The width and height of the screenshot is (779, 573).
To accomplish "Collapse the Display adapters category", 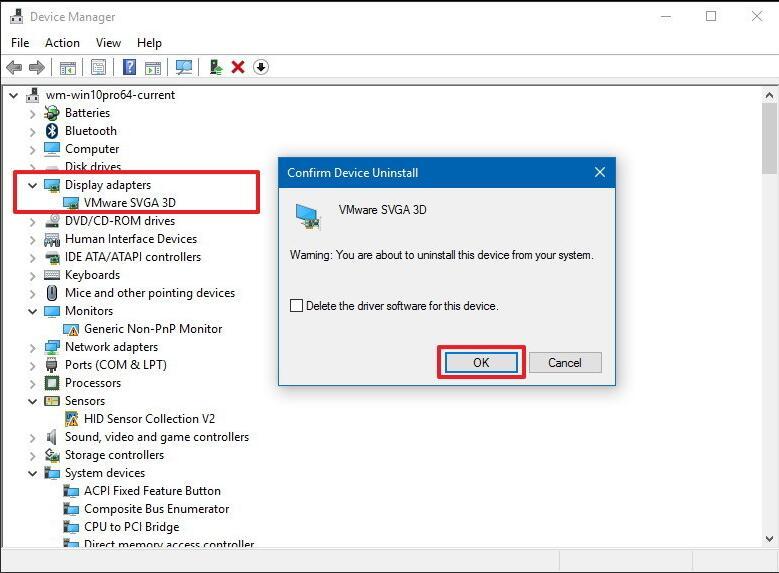I will (32, 185).
